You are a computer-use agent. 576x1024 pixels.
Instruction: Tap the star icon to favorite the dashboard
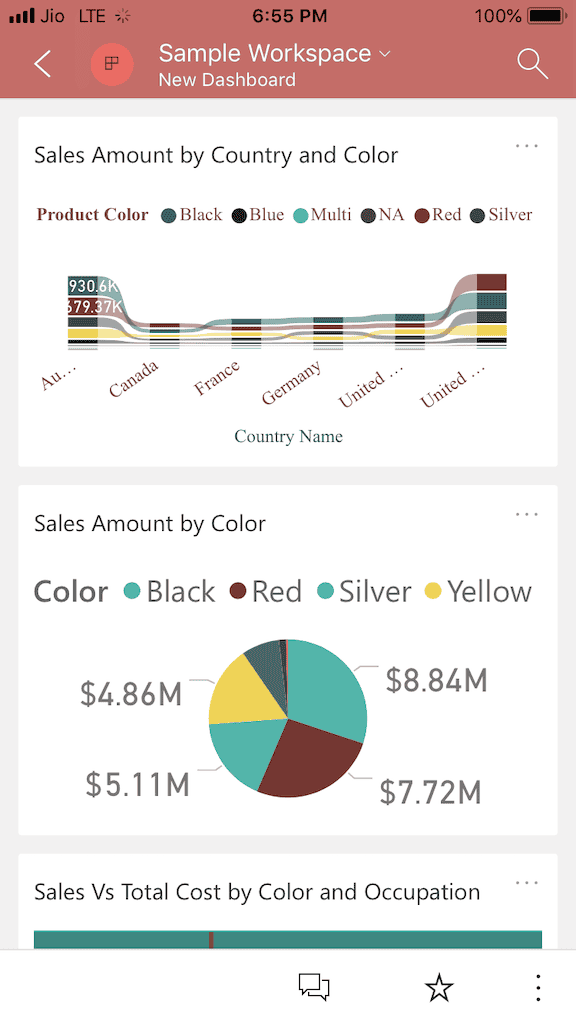[x=438, y=987]
